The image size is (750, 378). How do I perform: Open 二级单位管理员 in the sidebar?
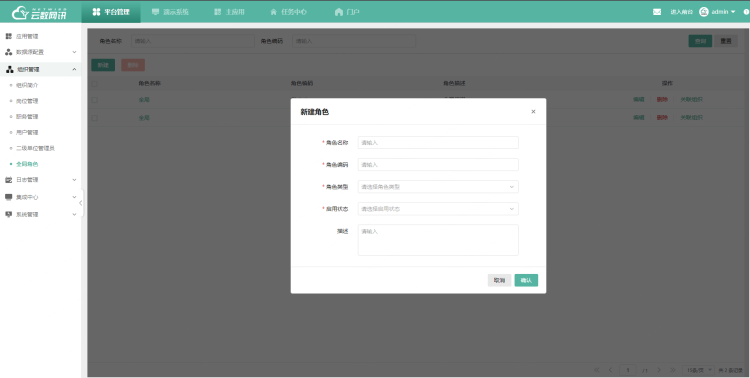(x=35, y=148)
